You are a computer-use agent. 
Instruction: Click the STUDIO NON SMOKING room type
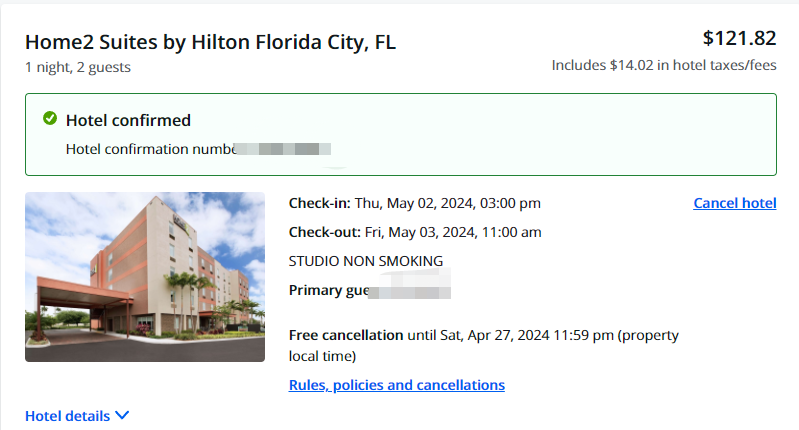(x=365, y=261)
